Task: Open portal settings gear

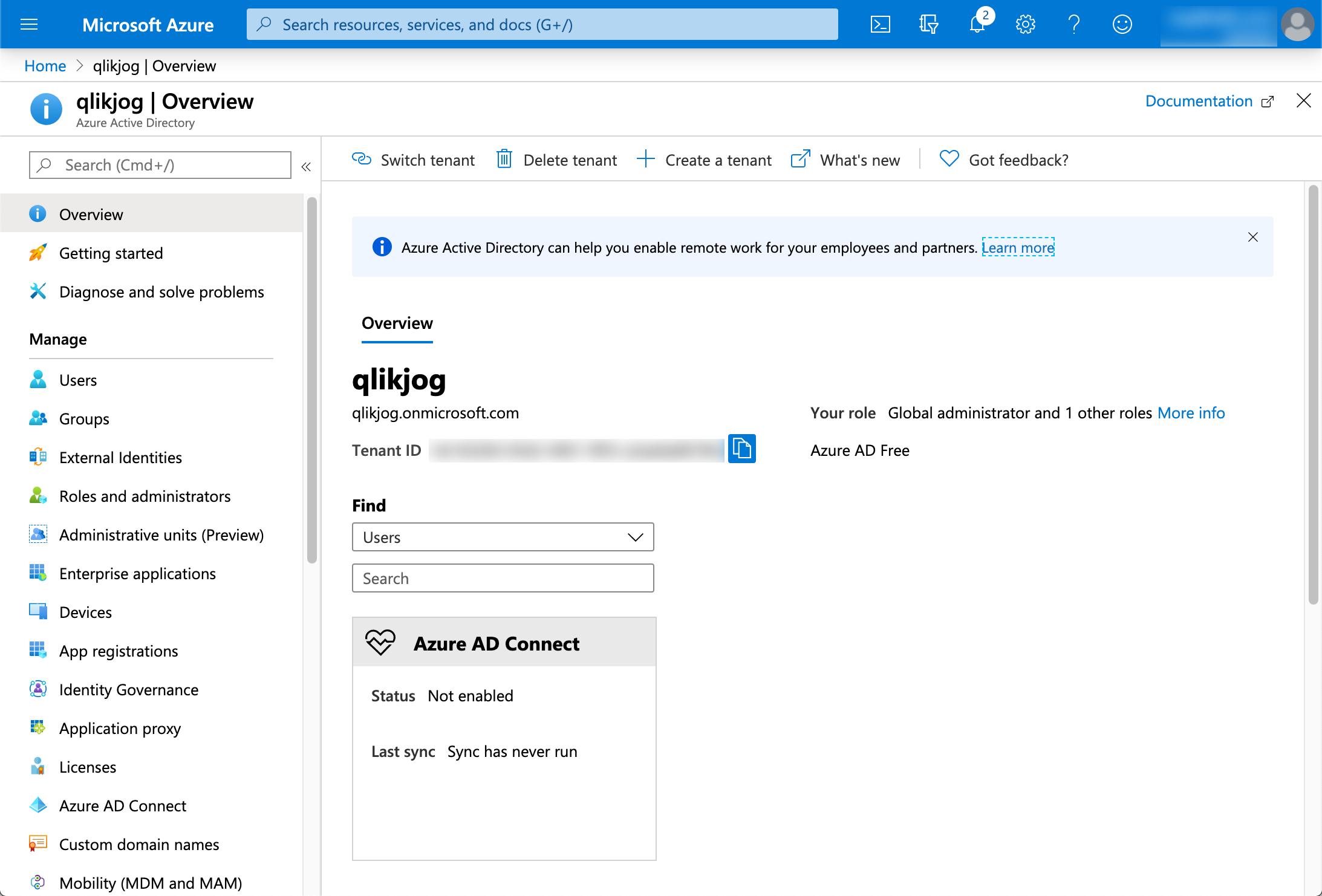Action: [1025, 24]
